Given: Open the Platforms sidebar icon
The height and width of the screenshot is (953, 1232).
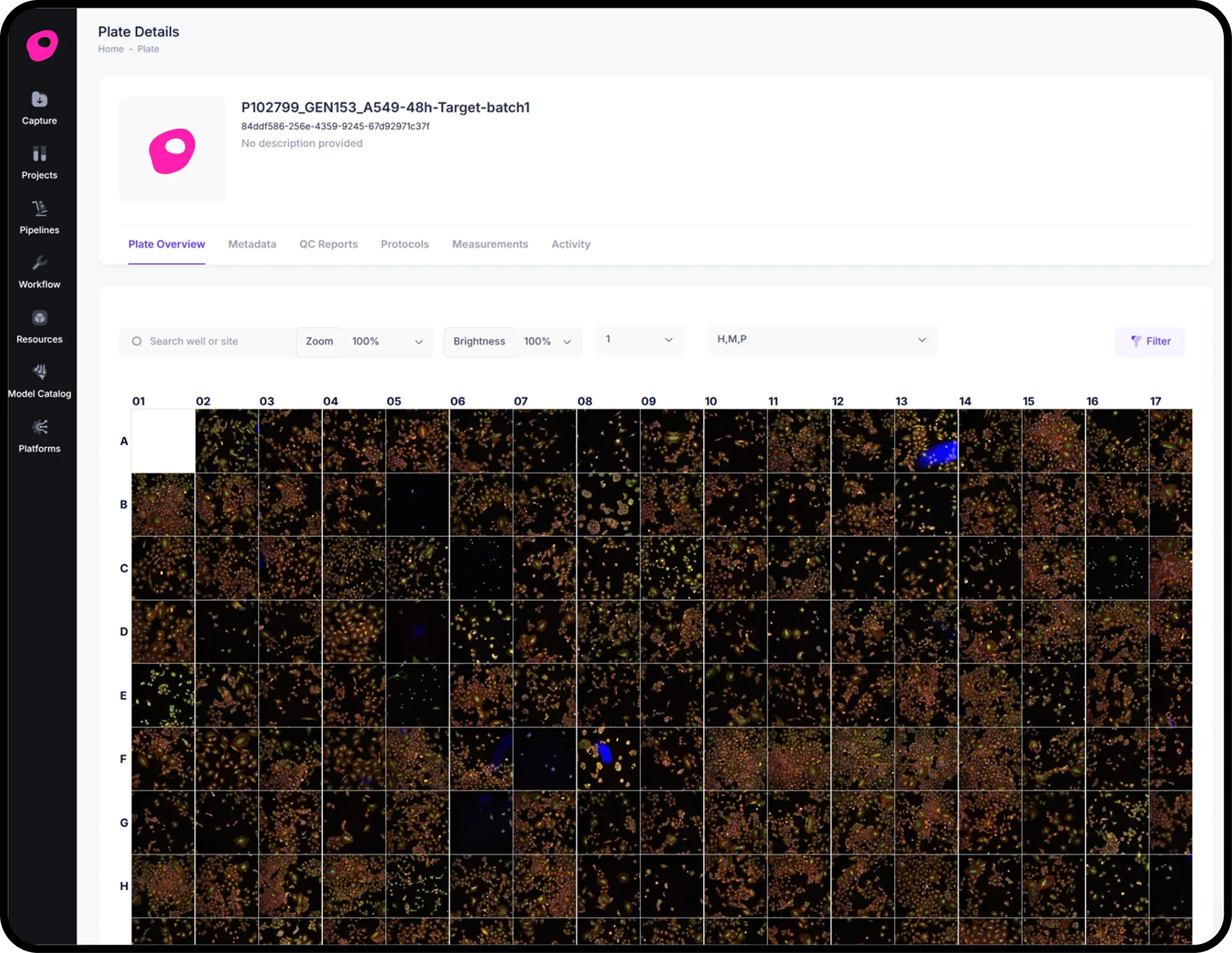Looking at the screenshot, I should tap(40, 427).
